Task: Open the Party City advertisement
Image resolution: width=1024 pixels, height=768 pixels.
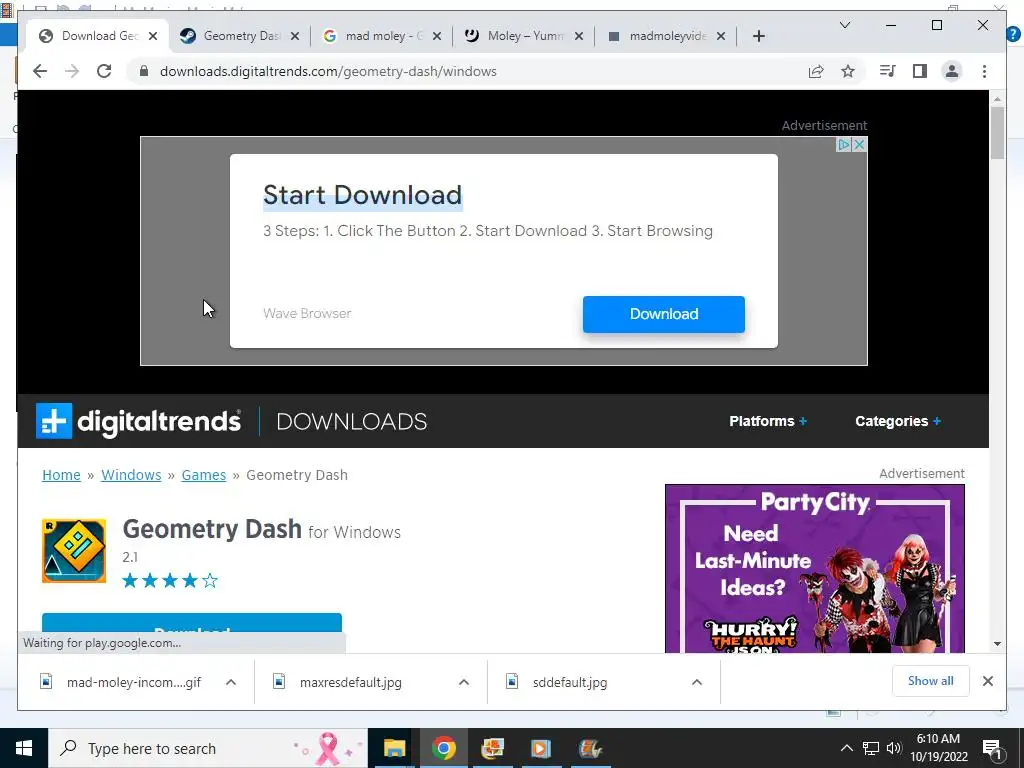Action: tap(814, 568)
